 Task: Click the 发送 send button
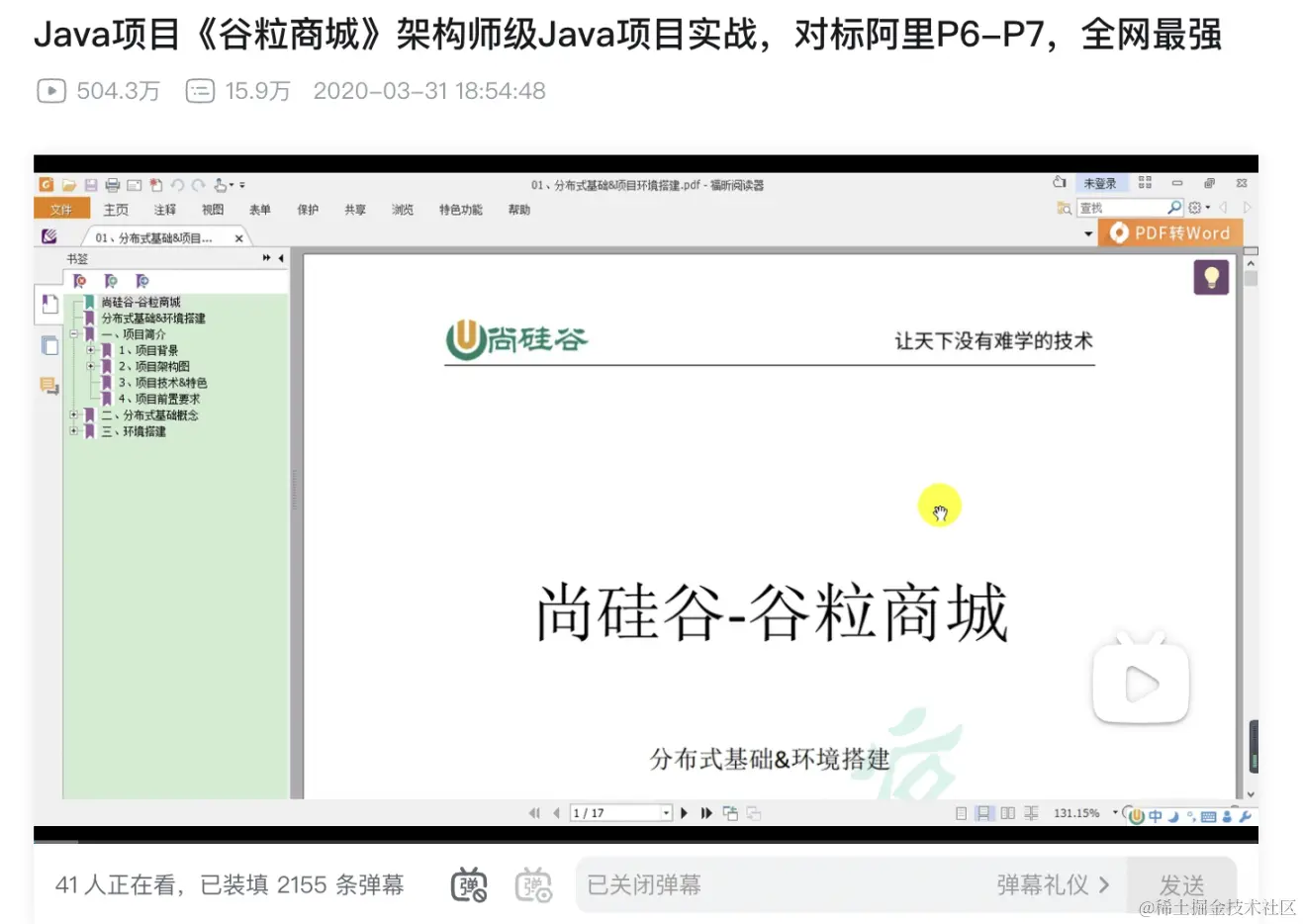1182,885
